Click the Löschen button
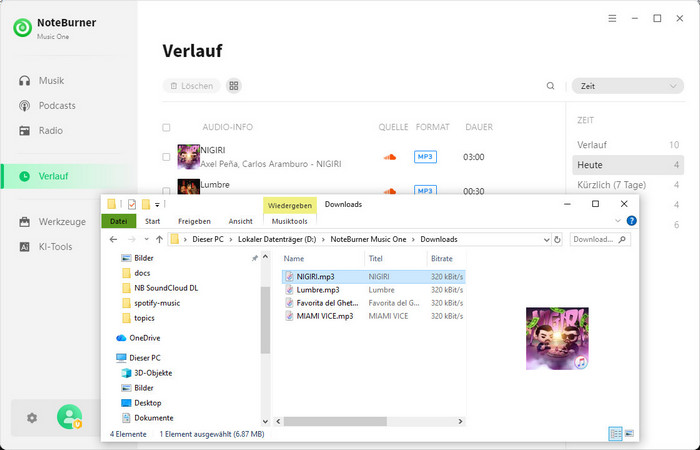 tap(192, 86)
